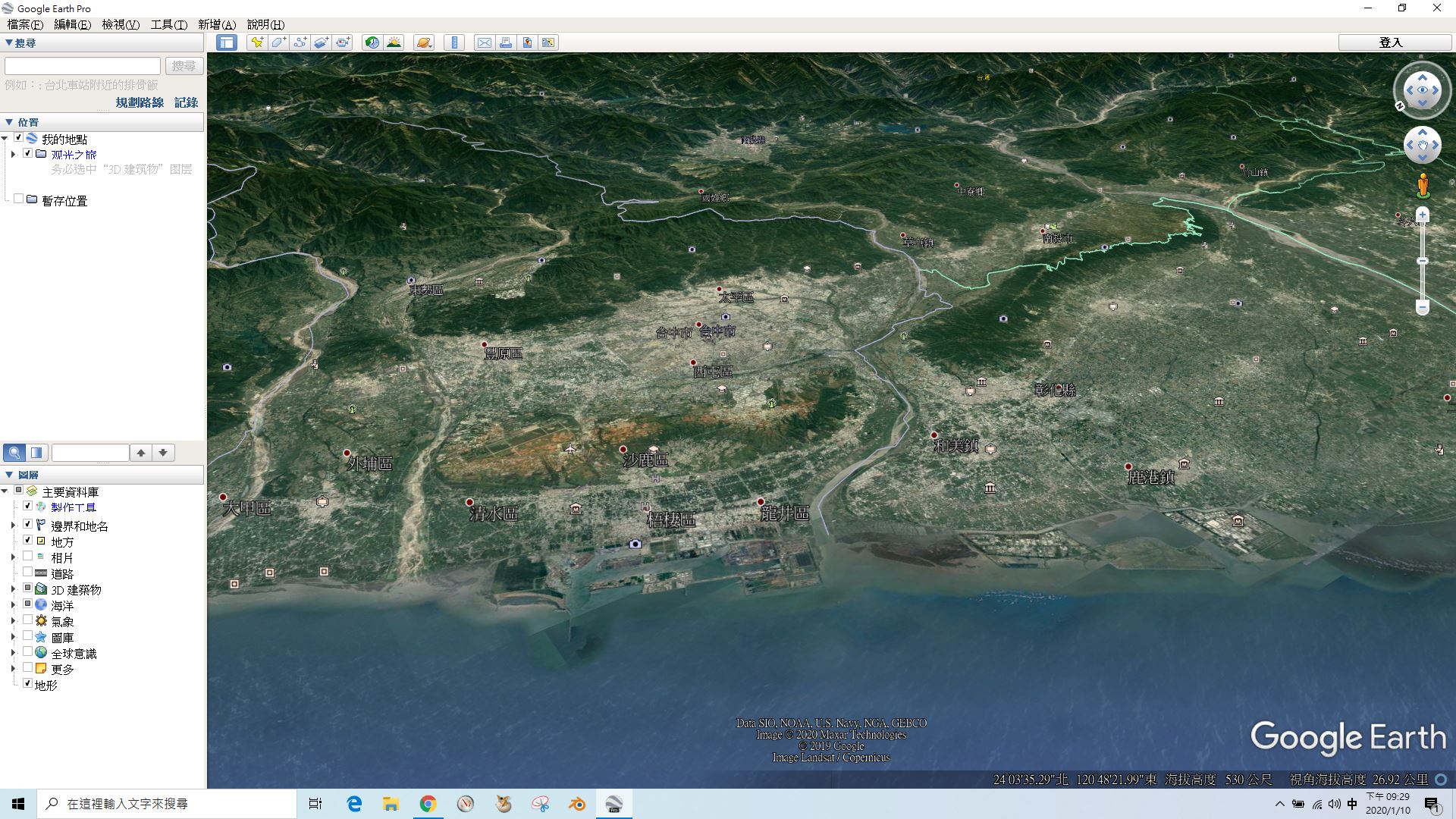Expand the 海洋 layer tree
The image size is (1456, 819).
13,605
